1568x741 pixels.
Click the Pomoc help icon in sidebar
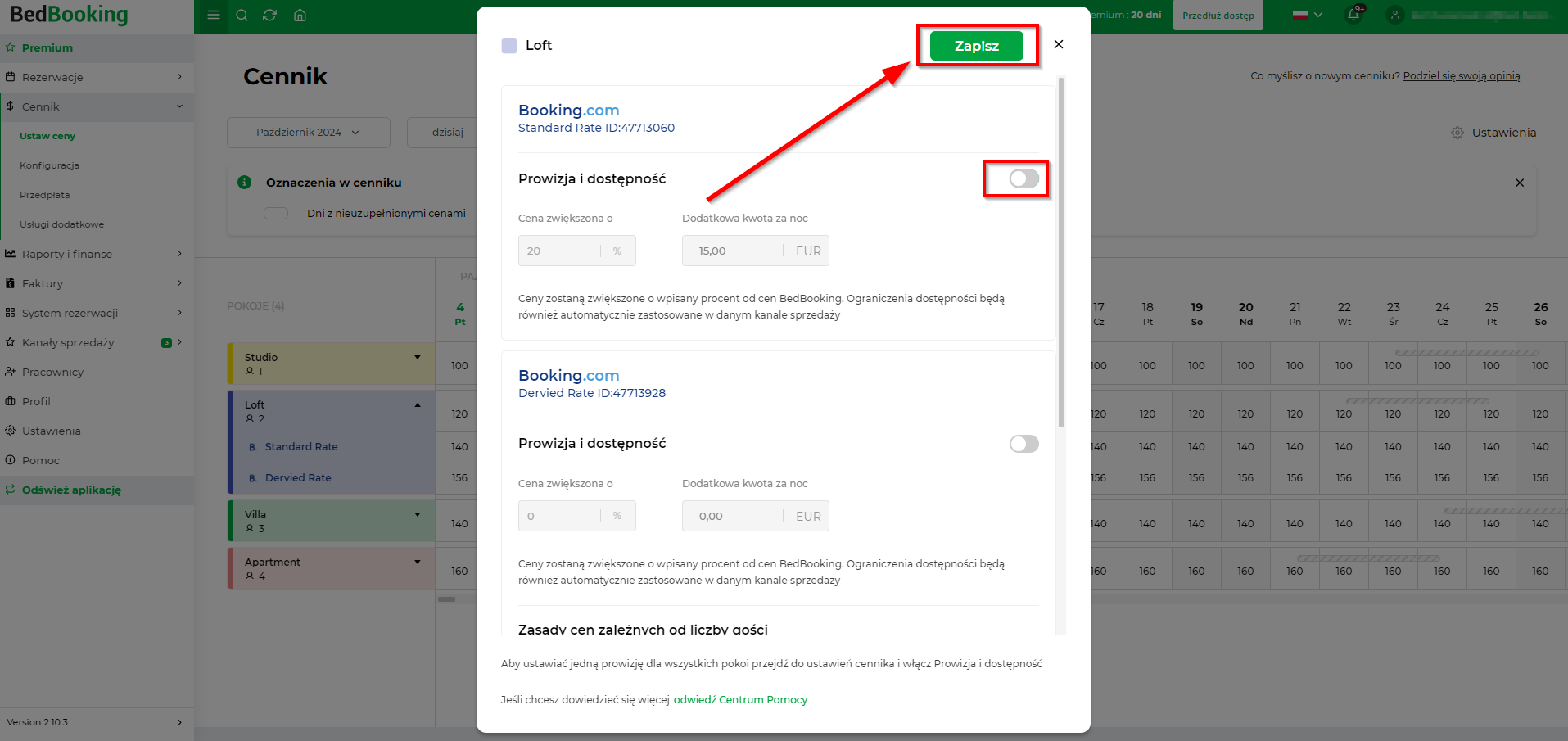10,460
